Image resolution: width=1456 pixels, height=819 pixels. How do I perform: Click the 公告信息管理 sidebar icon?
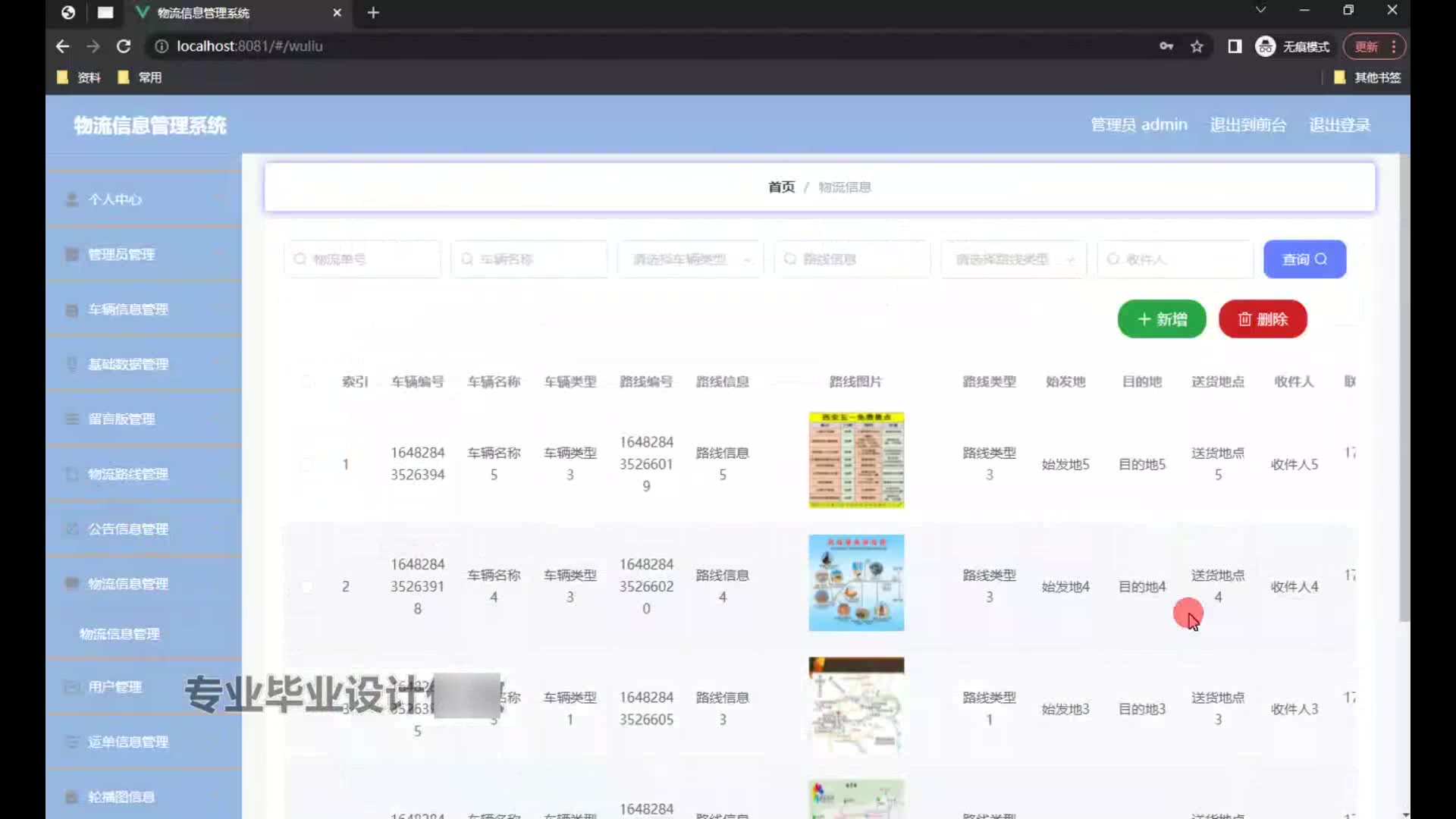[x=72, y=529]
